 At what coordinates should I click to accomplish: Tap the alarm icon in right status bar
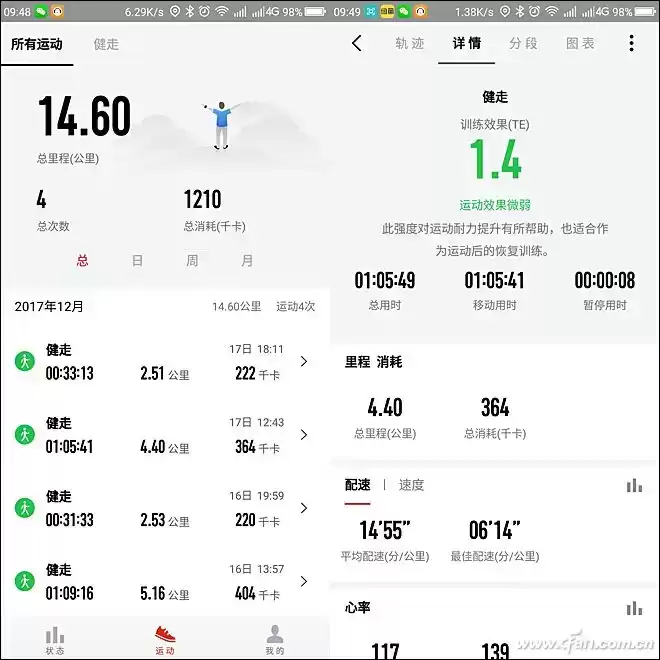pyautogui.click(x=534, y=11)
